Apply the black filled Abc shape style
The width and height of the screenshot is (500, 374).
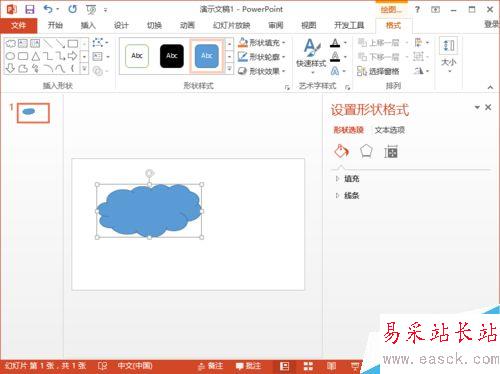click(x=172, y=56)
